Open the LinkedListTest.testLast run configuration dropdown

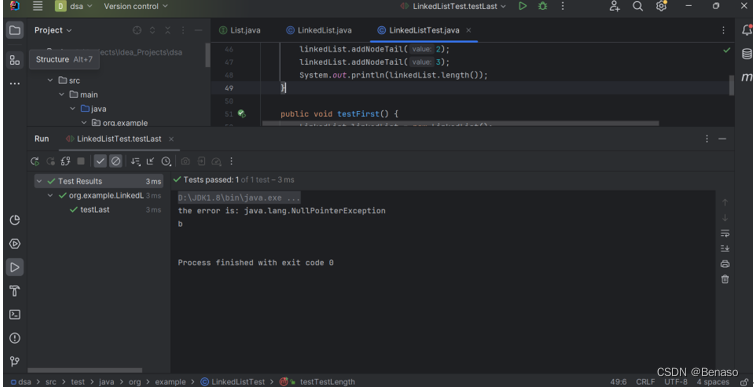[453, 6]
